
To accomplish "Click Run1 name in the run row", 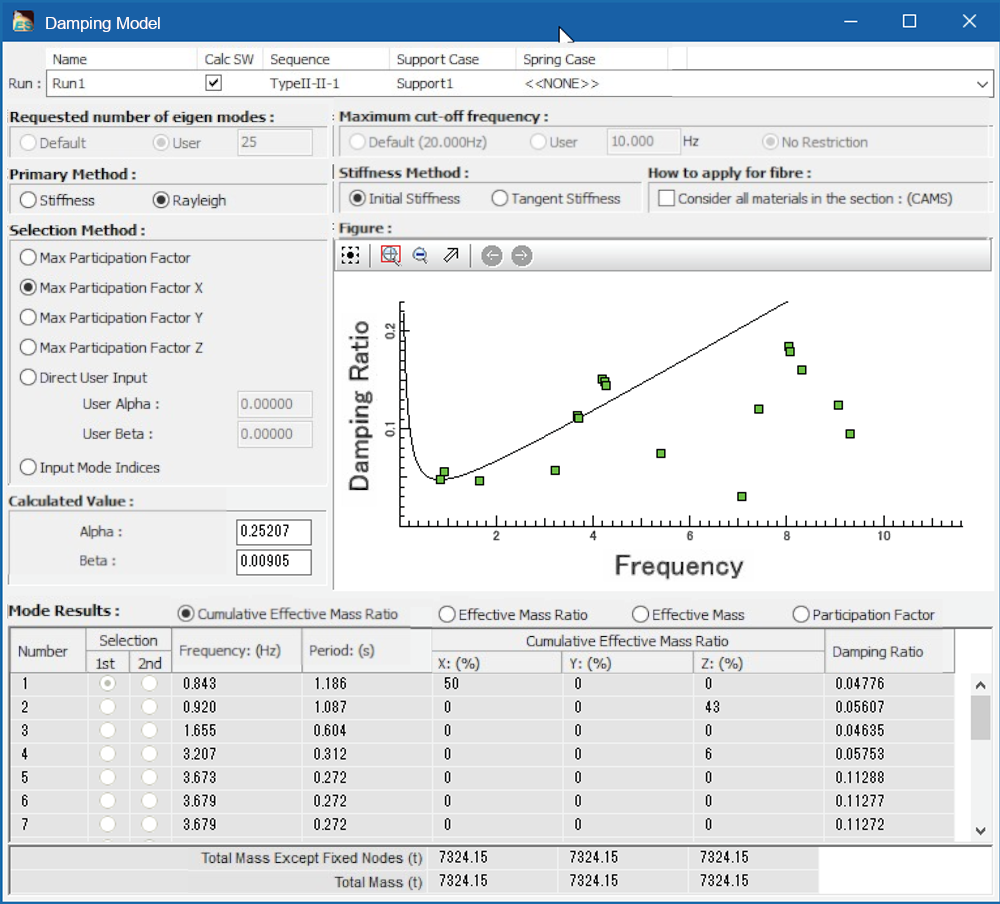I will (68, 84).
